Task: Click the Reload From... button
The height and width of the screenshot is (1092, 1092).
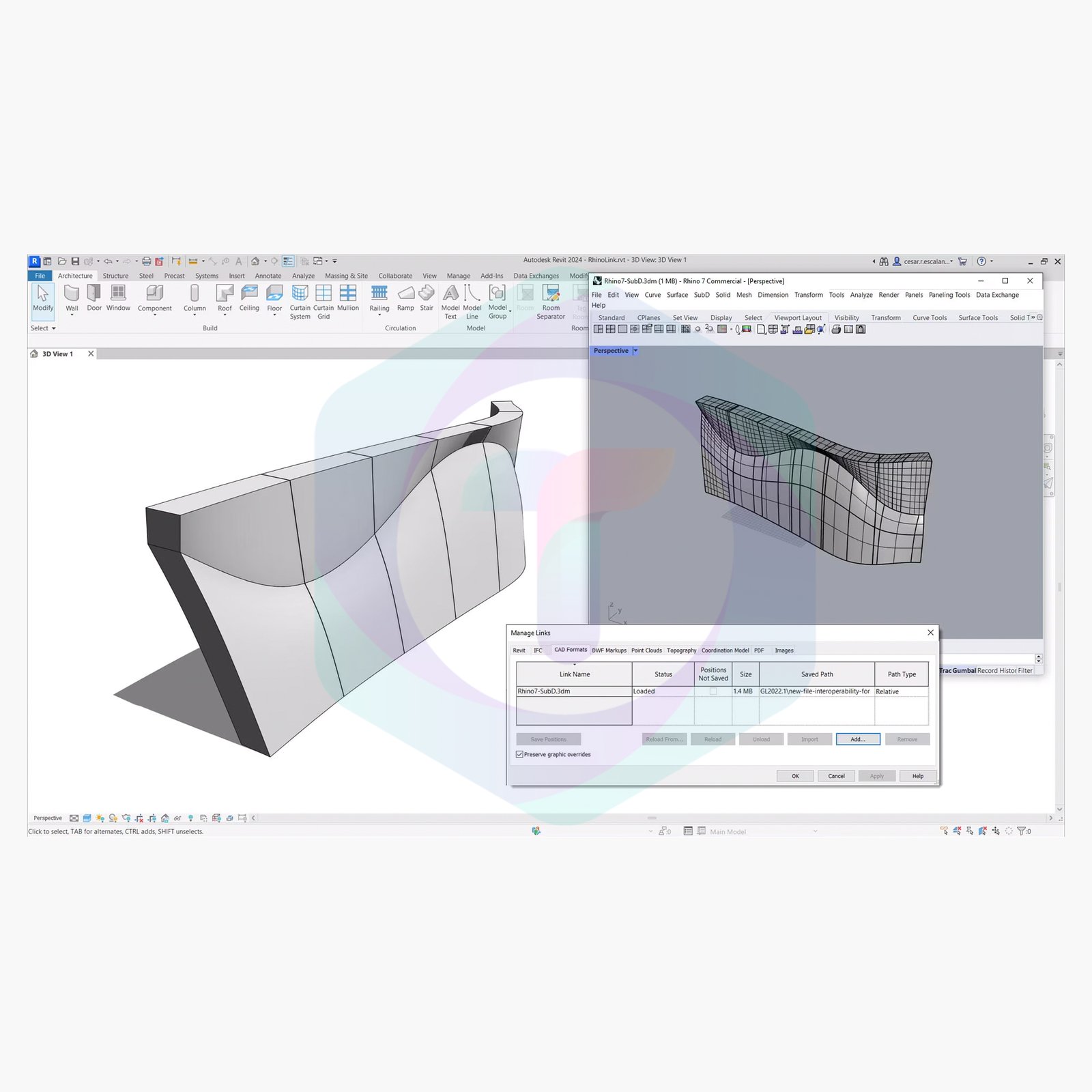Action: 664,739
